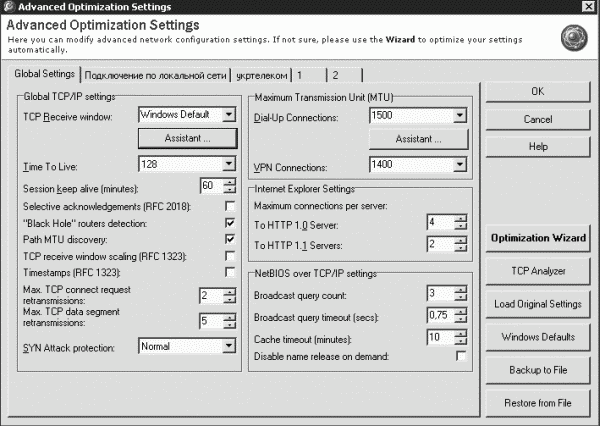Open Подключение по локальной сети tab

[x=154, y=75]
